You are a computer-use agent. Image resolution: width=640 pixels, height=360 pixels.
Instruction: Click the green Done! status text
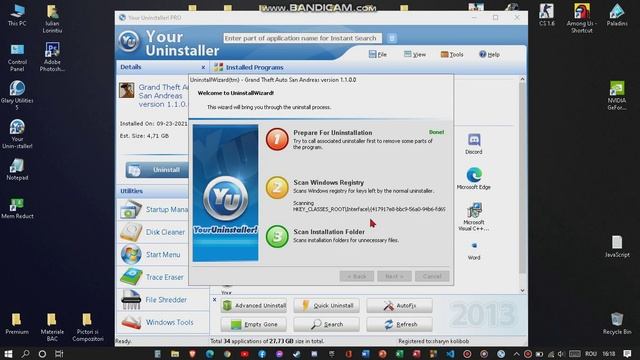point(436,132)
